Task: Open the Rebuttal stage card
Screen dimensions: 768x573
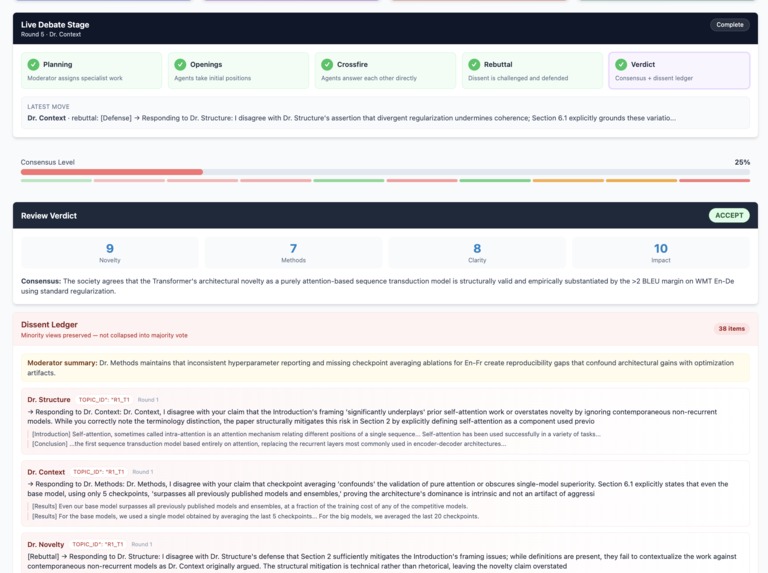Action: point(532,71)
